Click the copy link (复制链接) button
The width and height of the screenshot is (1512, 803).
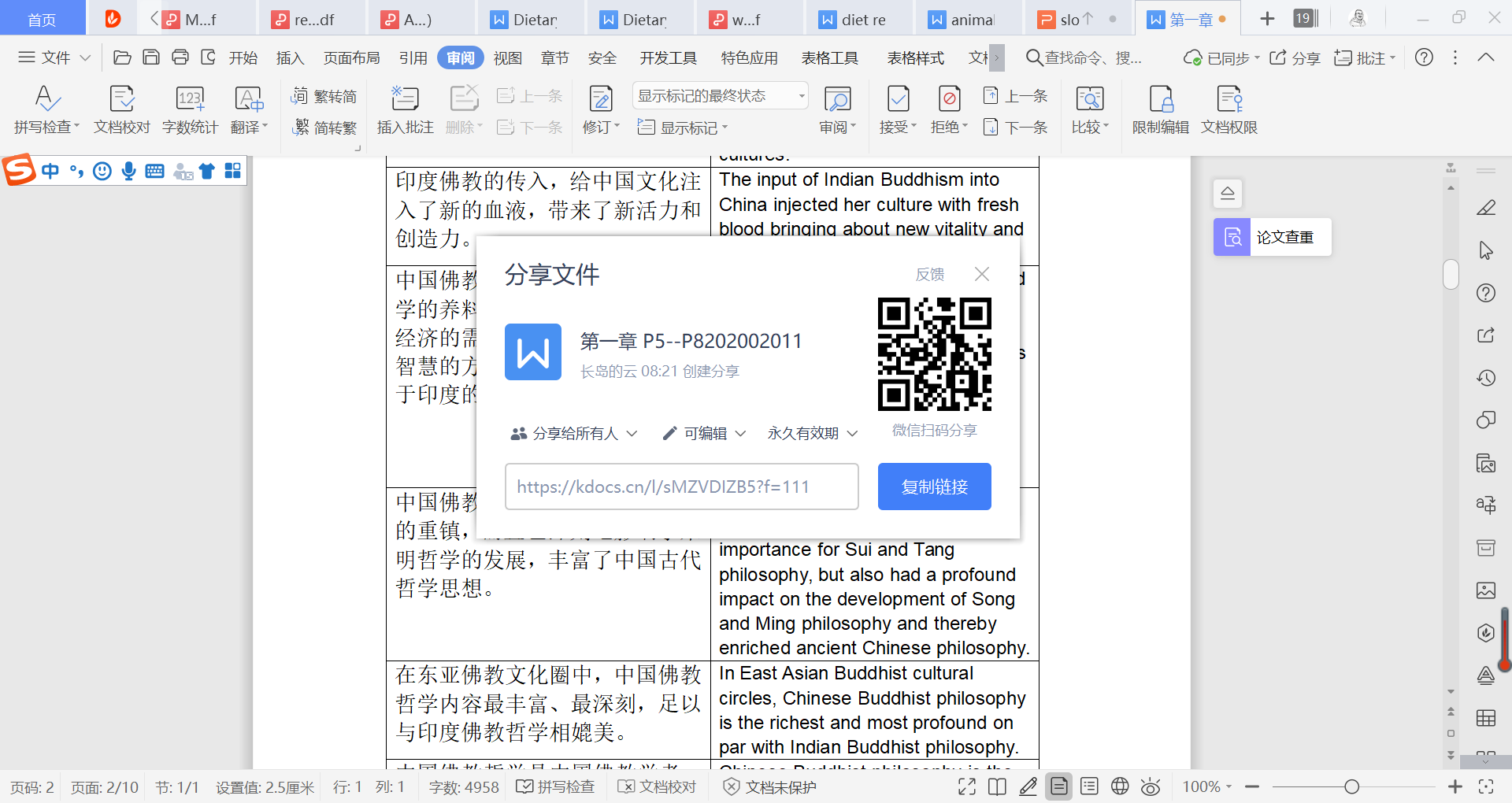934,487
